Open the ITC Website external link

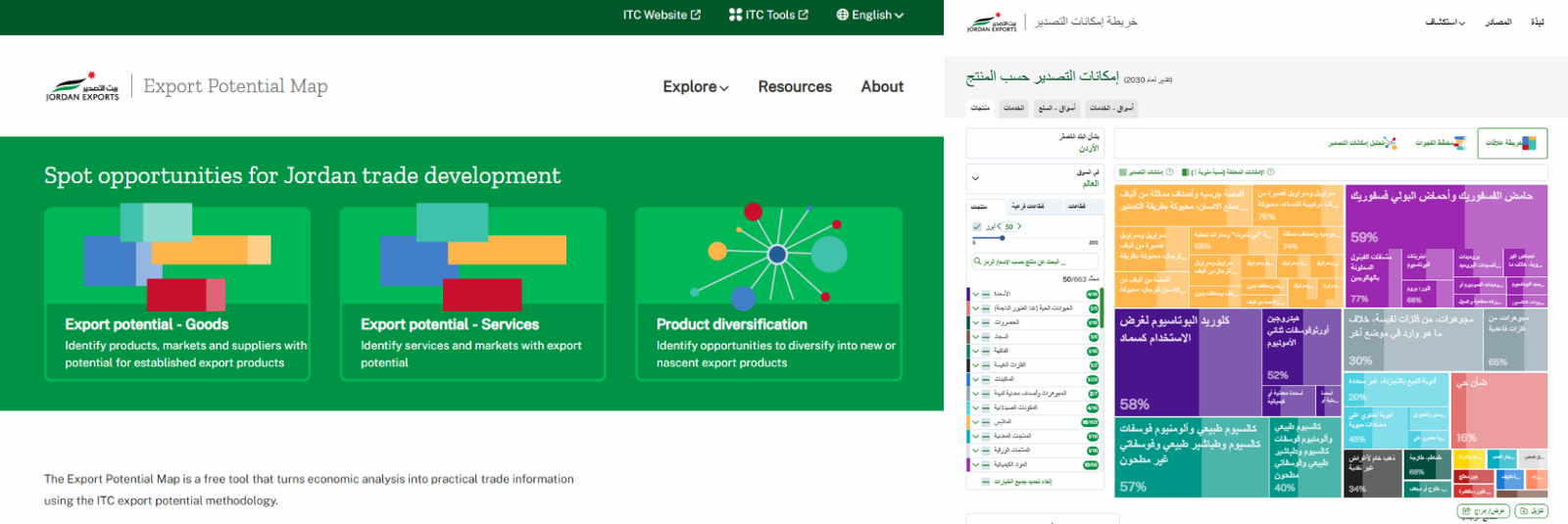pos(661,15)
